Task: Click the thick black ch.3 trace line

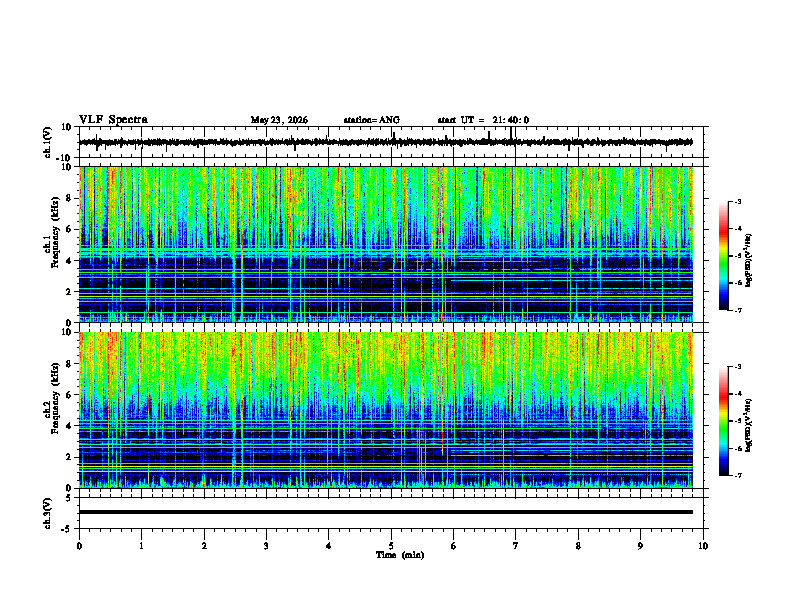Action: click(x=385, y=512)
